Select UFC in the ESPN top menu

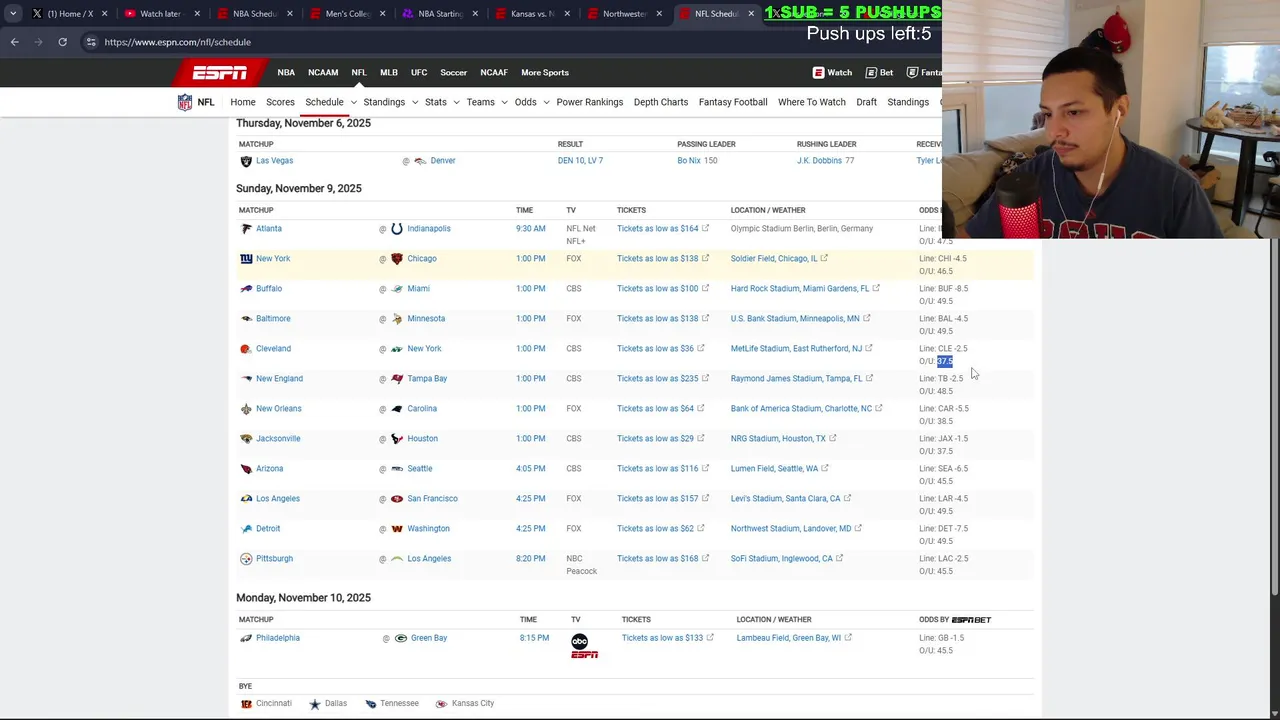click(x=419, y=72)
